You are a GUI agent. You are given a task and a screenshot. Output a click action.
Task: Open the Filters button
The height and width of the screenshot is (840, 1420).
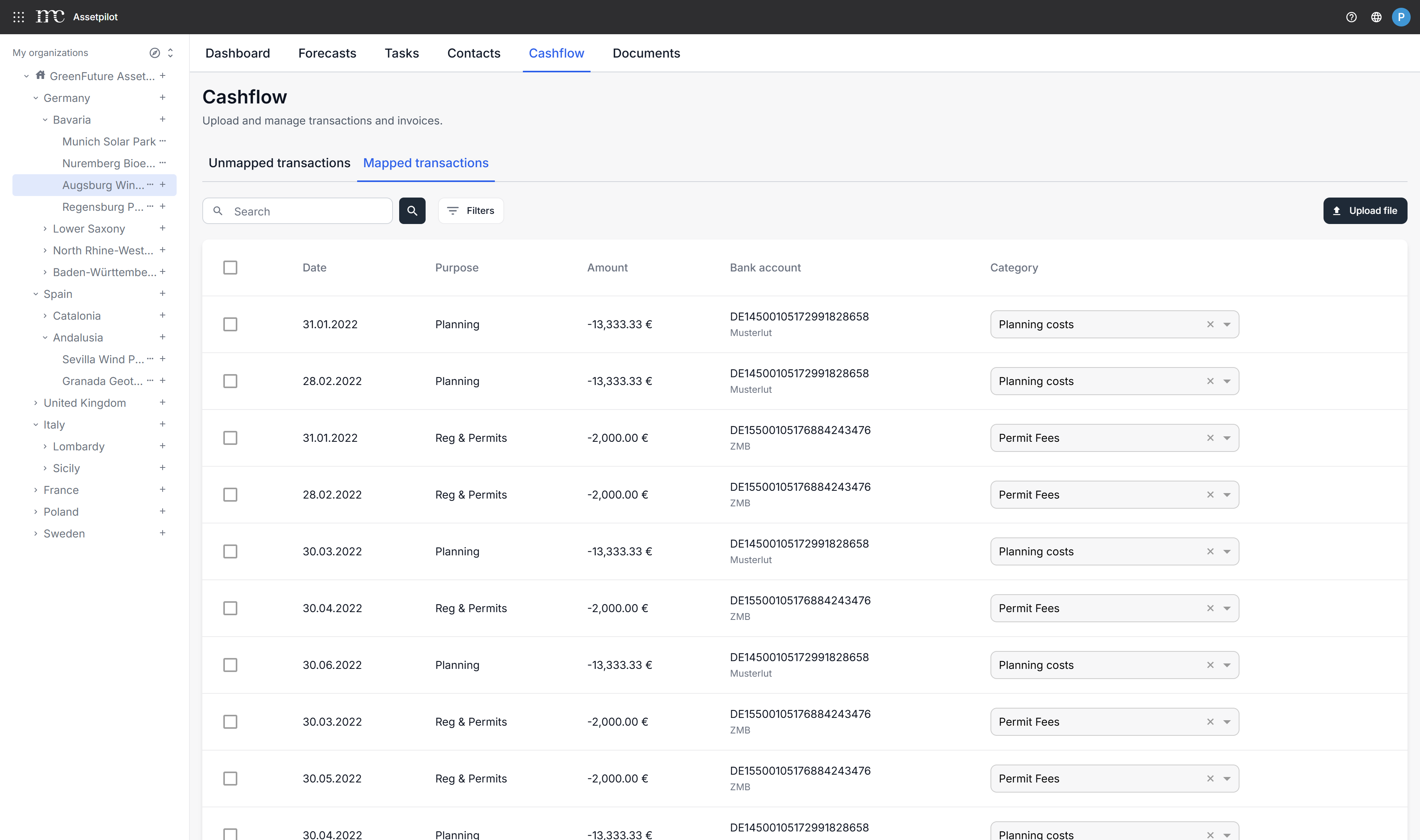coord(470,210)
